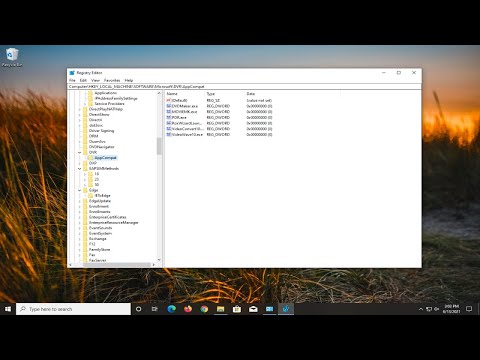
Task: Click the taskbar search box
Action: [73, 309]
